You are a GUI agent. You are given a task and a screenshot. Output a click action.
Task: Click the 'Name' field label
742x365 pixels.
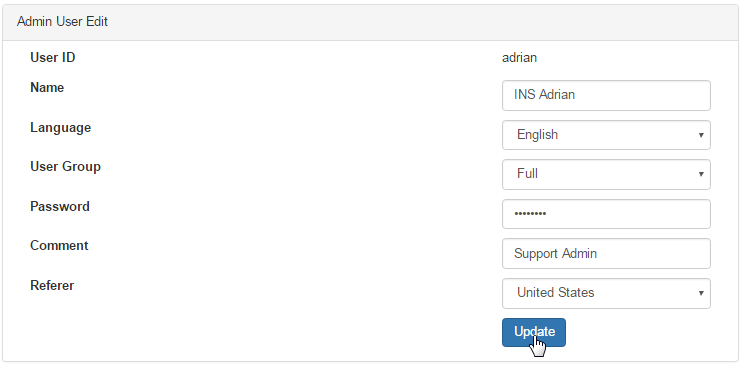[47, 88]
